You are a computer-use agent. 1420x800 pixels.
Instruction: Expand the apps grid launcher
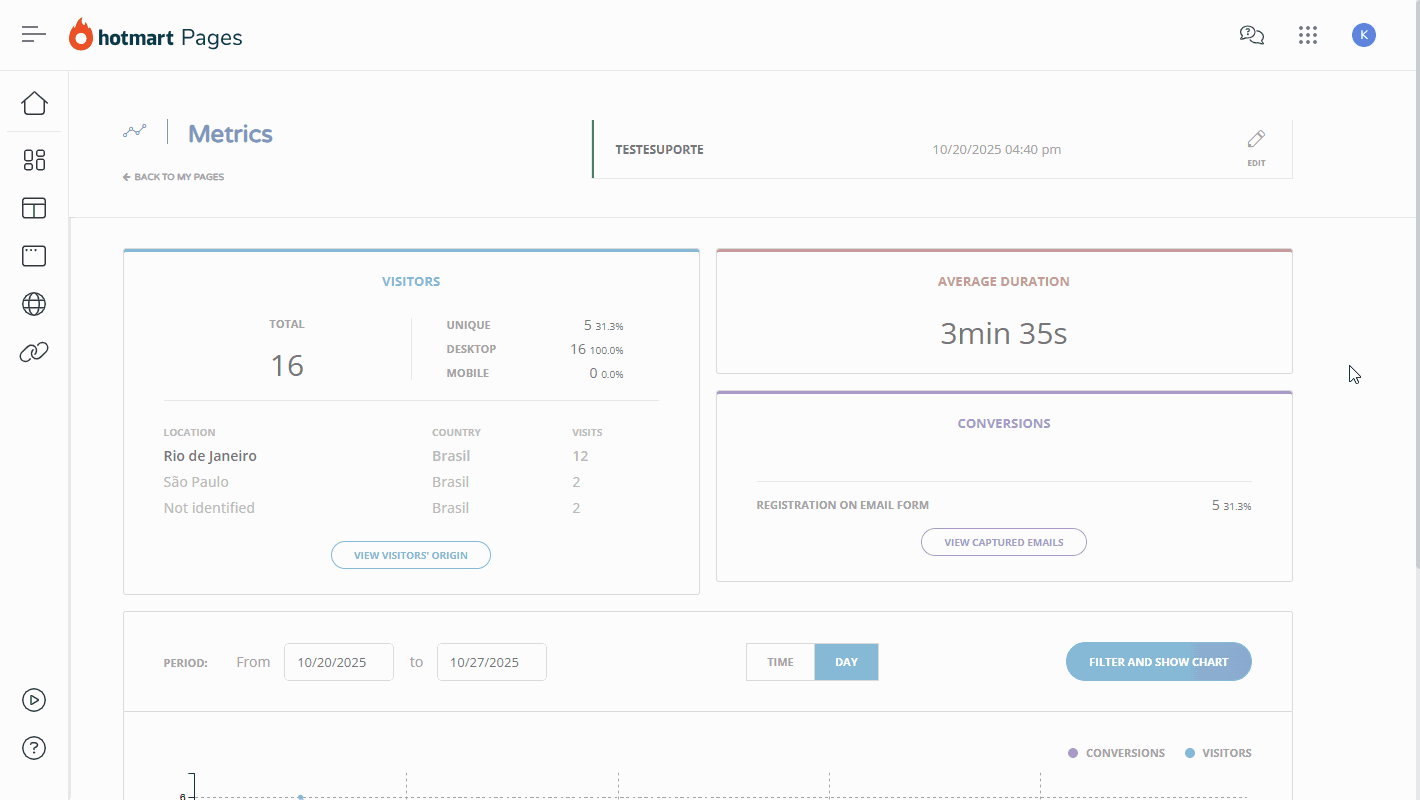tap(1308, 35)
